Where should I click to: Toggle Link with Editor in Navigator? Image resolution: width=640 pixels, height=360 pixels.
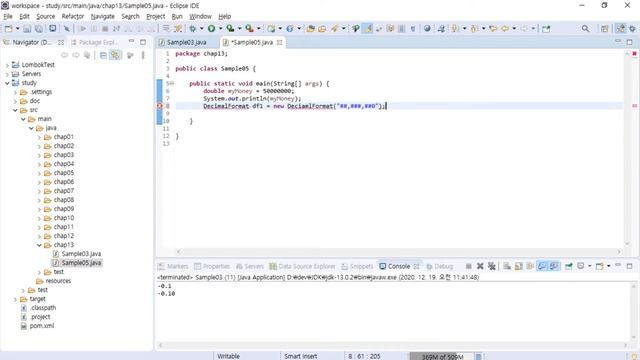(116, 55)
